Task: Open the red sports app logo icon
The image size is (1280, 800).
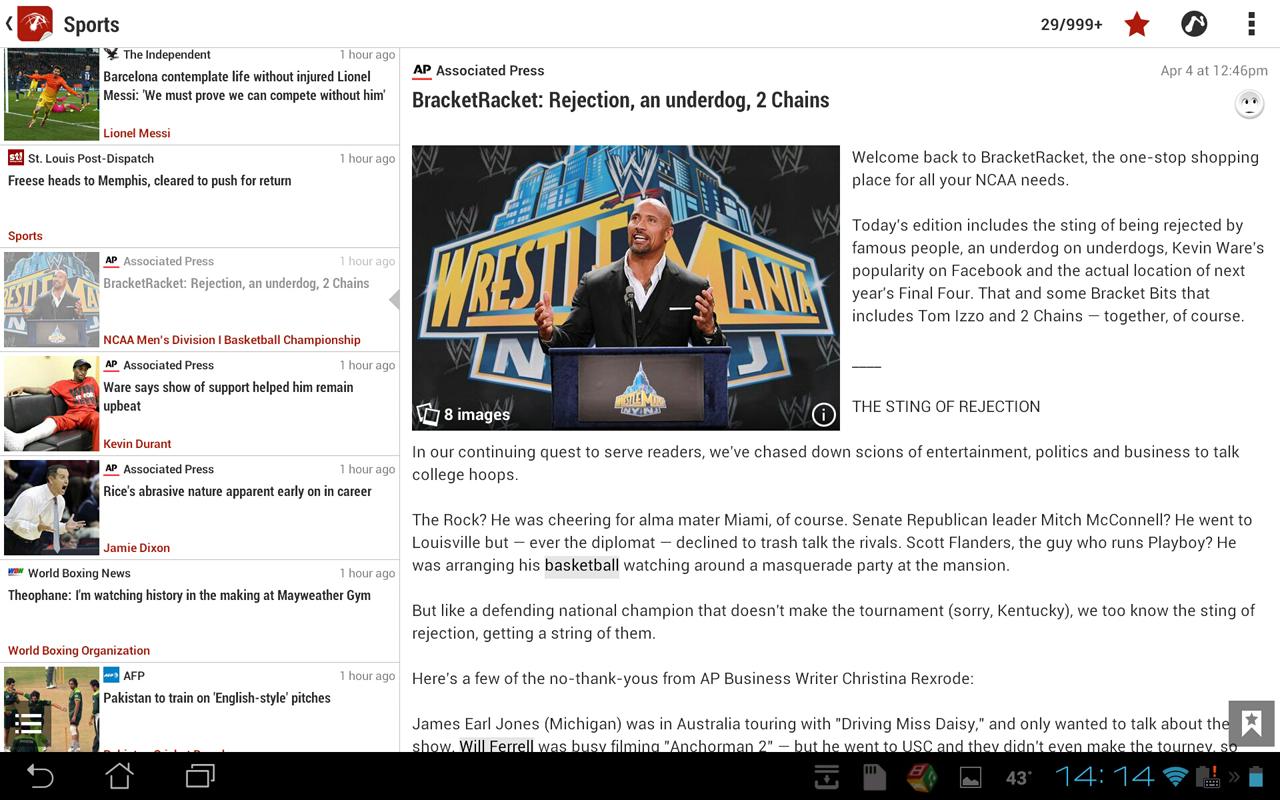Action: [x=35, y=23]
